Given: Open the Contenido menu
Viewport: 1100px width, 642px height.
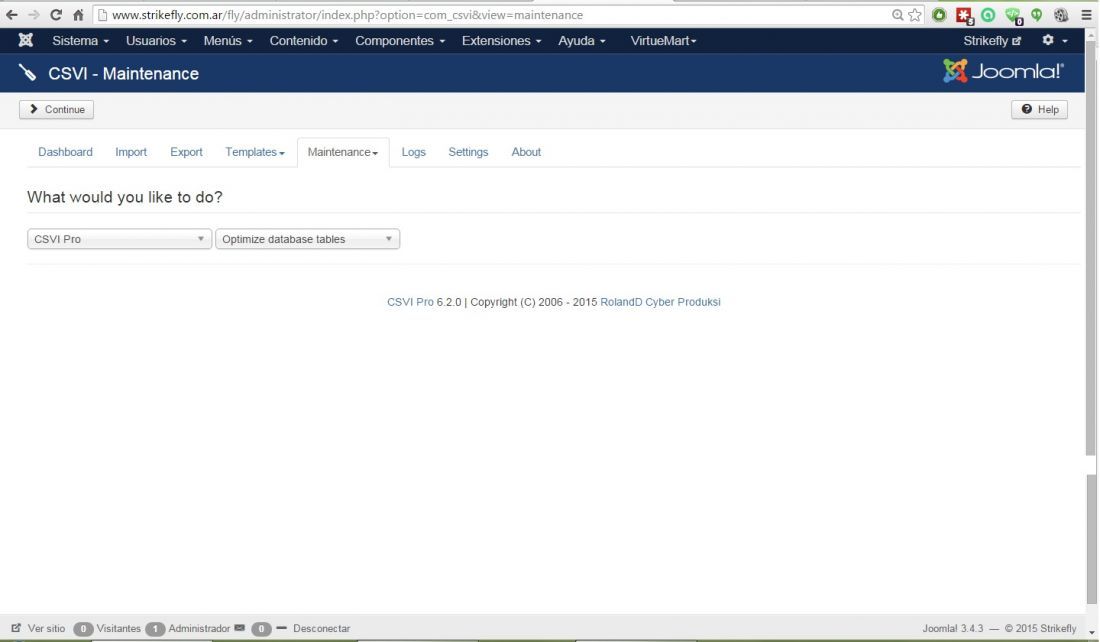Looking at the screenshot, I should tap(304, 41).
